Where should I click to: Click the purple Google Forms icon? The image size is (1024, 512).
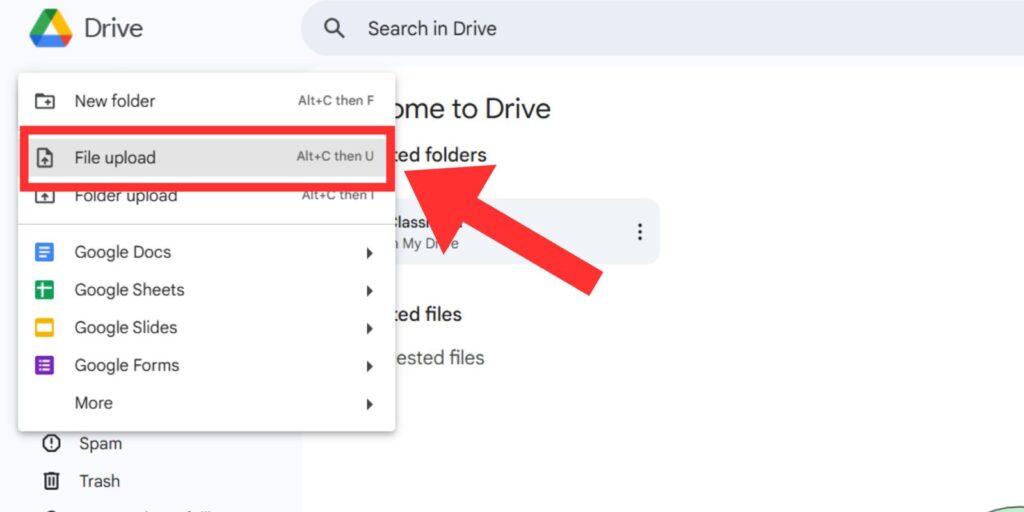44,365
